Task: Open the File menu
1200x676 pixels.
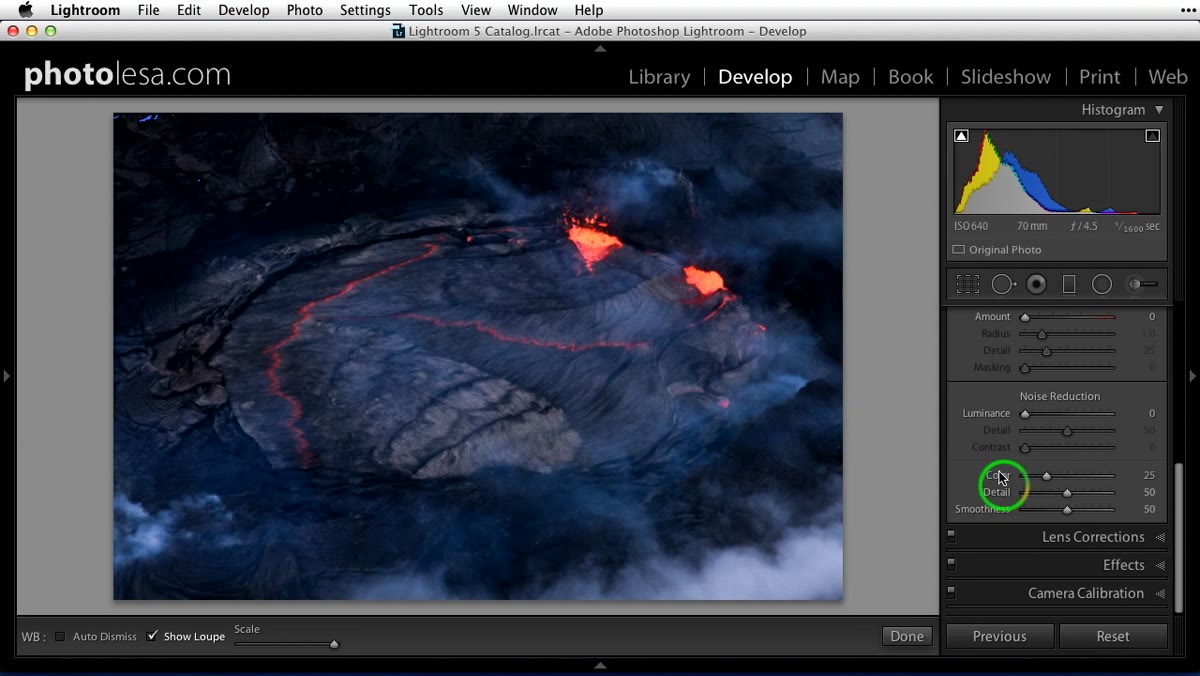Action: [x=149, y=10]
